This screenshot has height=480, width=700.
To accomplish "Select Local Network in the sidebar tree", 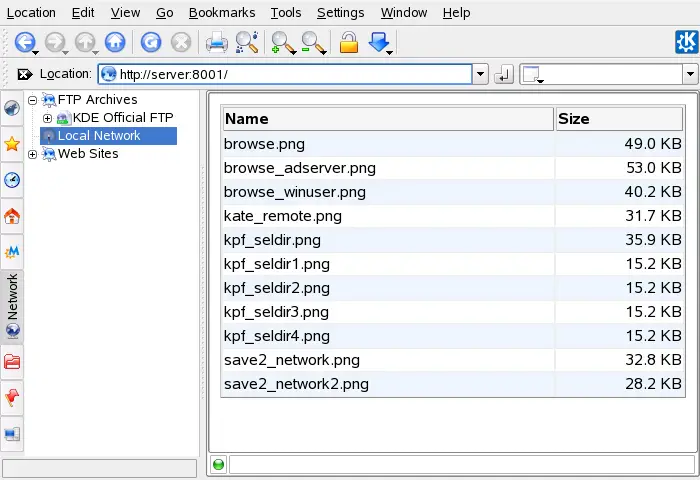I will click(x=99, y=136).
